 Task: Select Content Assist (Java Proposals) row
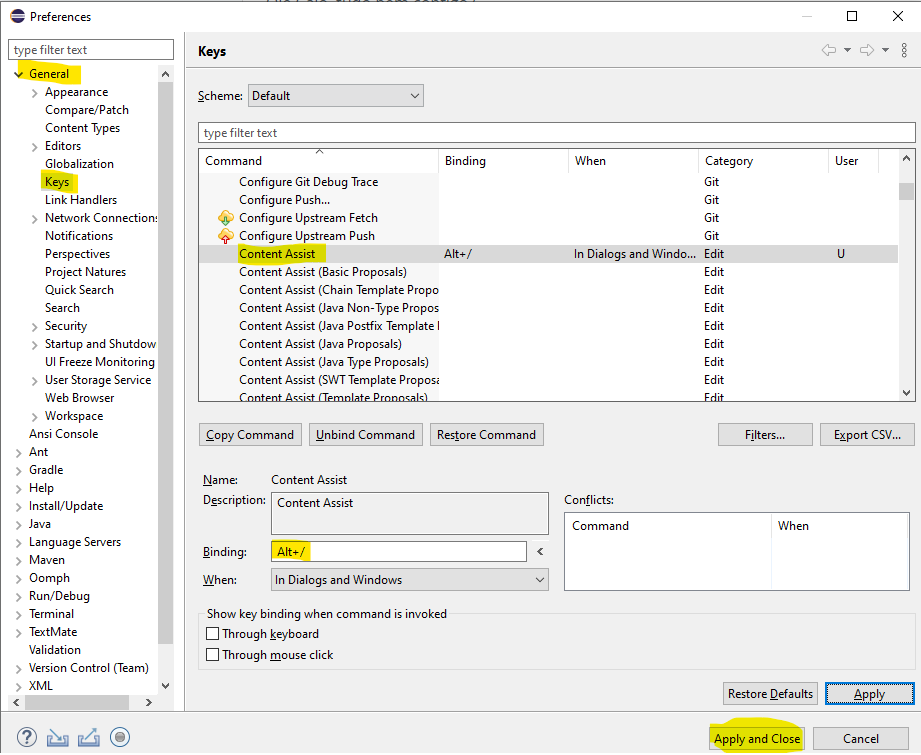tap(548, 344)
